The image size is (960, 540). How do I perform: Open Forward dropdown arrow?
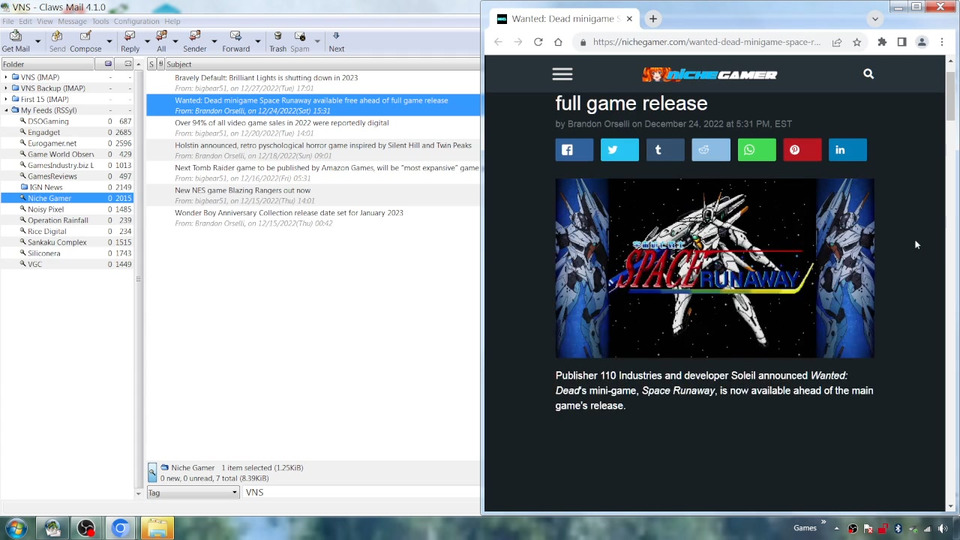258,42
